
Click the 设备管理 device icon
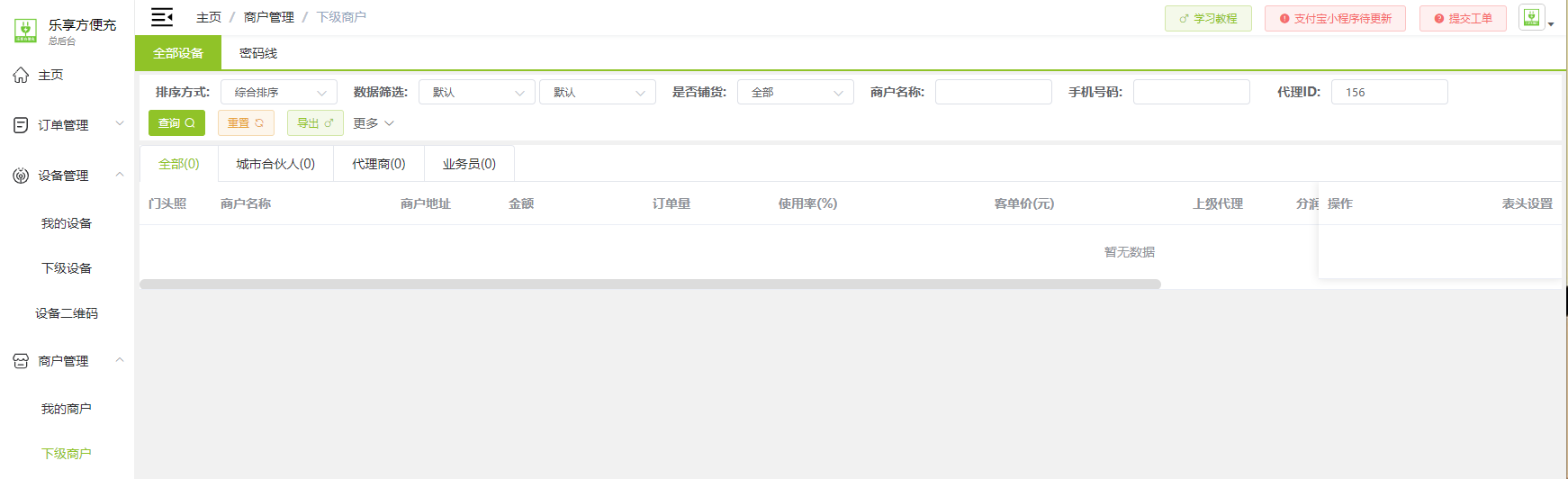pyautogui.click(x=21, y=176)
